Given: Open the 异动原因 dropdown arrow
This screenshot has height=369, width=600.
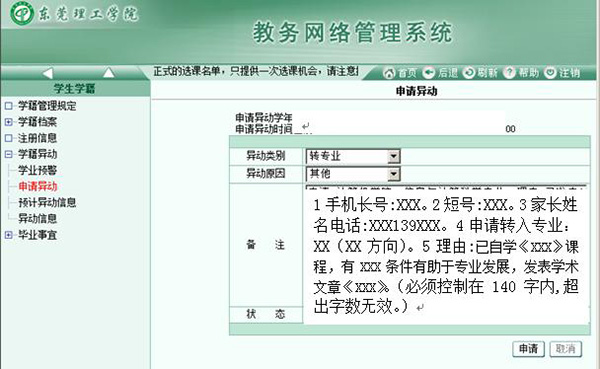Looking at the screenshot, I should pyautogui.click(x=393, y=174).
